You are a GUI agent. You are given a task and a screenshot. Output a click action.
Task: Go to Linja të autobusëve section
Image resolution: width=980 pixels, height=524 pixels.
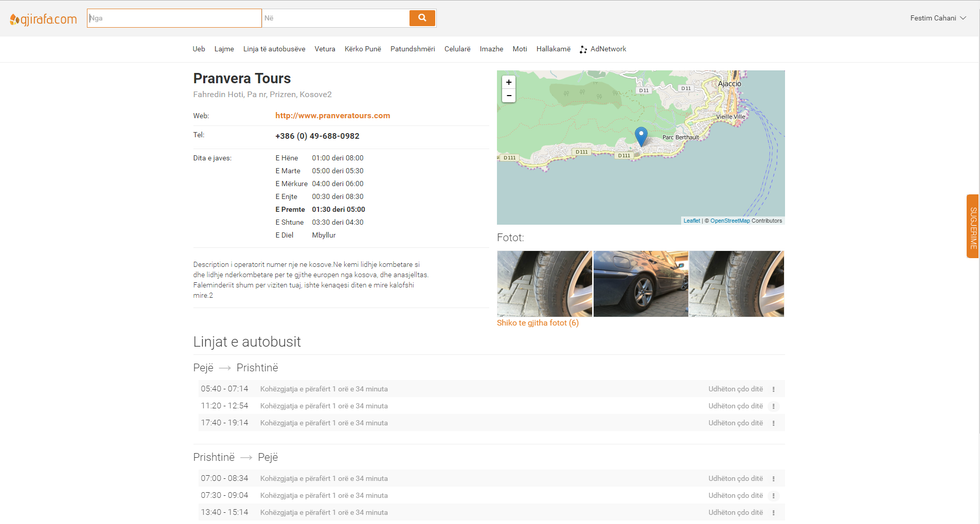pos(274,48)
